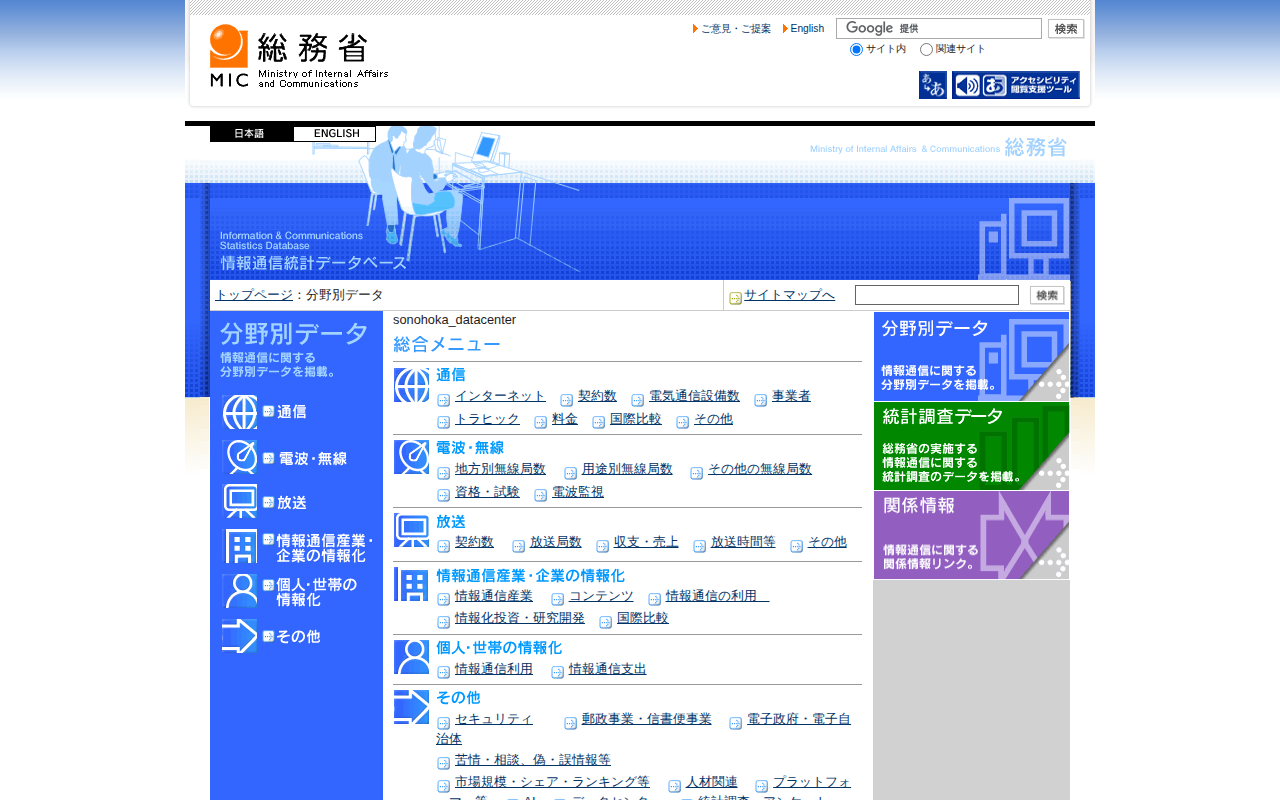
Task: Click the MIC 総務省 logo
Action: coord(299,56)
